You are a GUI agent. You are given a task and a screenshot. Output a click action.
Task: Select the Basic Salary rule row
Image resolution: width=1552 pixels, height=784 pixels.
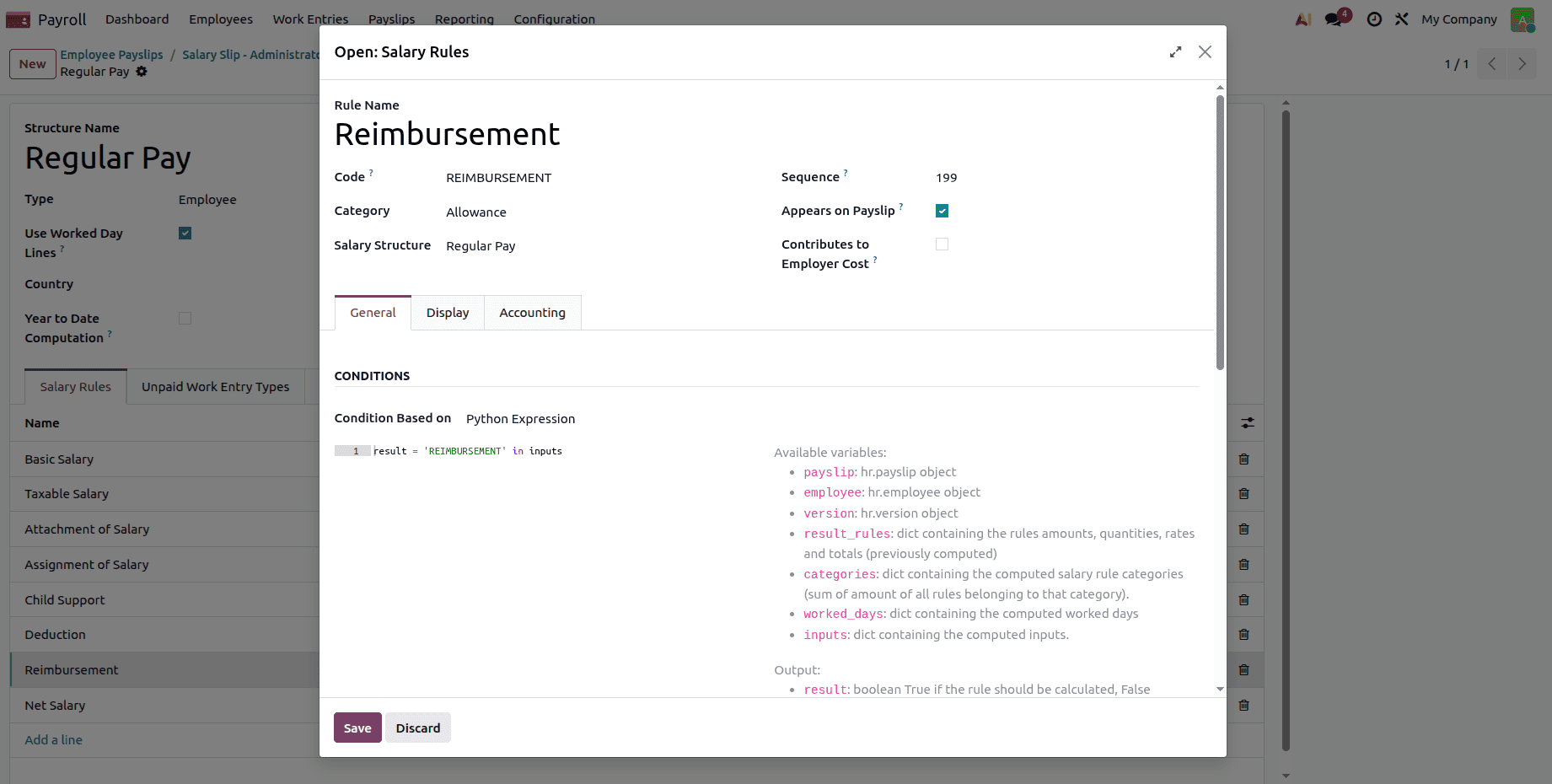click(164, 459)
